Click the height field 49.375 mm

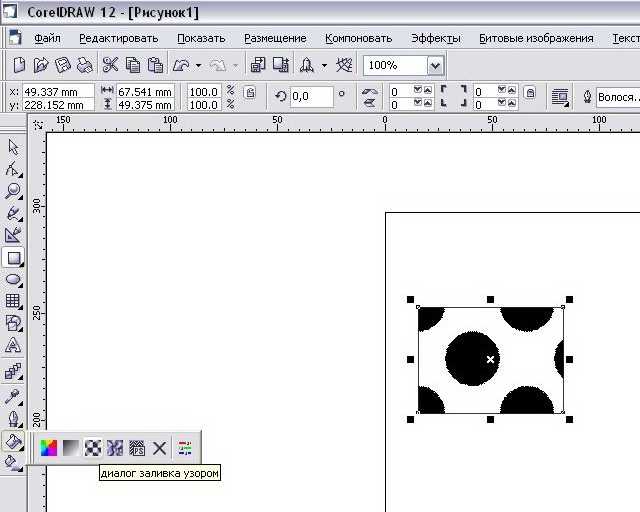pyautogui.click(x=145, y=105)
